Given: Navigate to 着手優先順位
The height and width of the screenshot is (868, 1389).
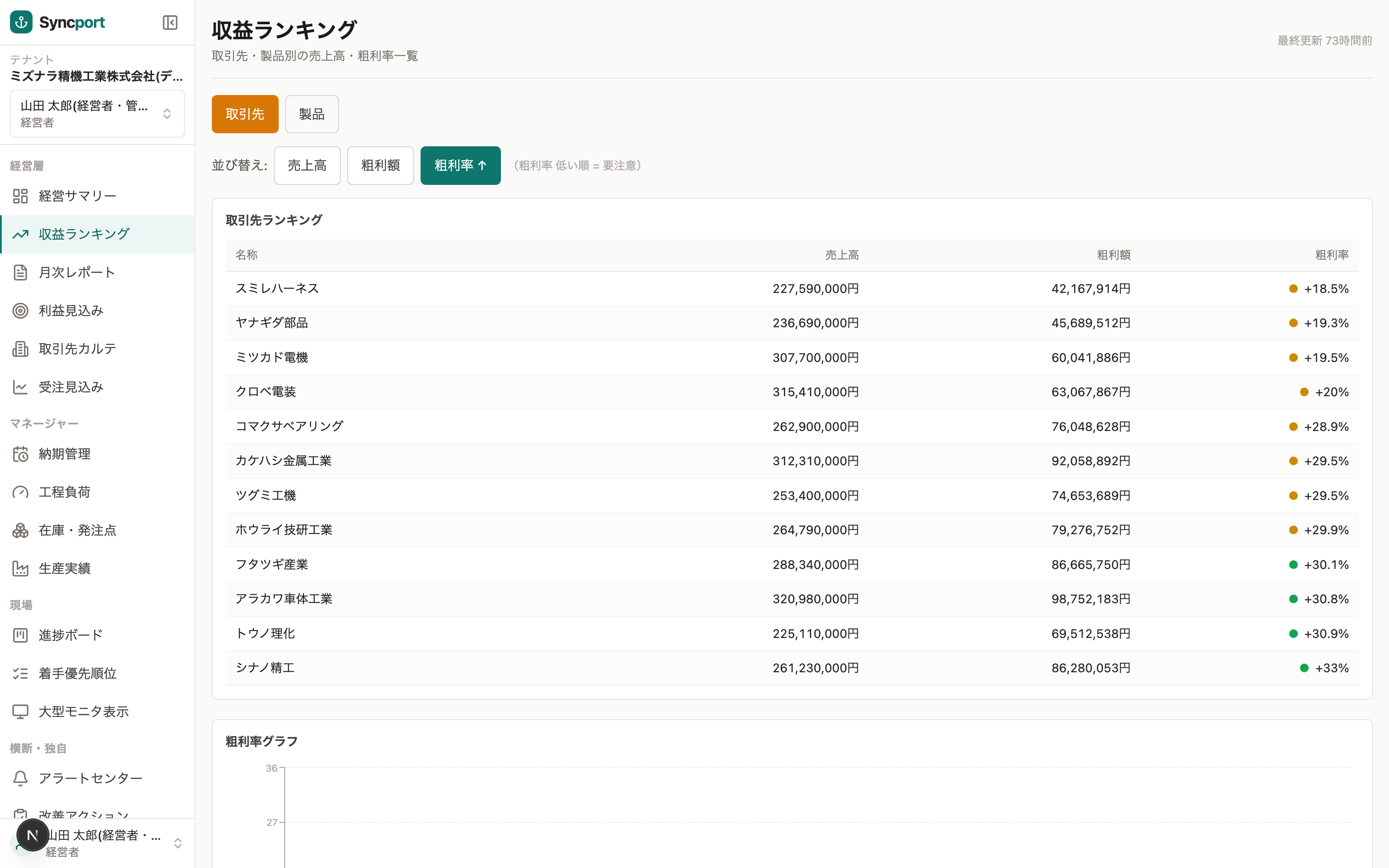Looking at the screenshot, I should 97,674.
